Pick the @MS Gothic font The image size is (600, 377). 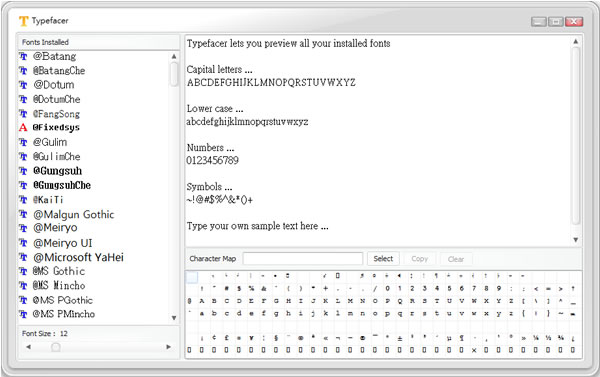(x=59, y=271)
